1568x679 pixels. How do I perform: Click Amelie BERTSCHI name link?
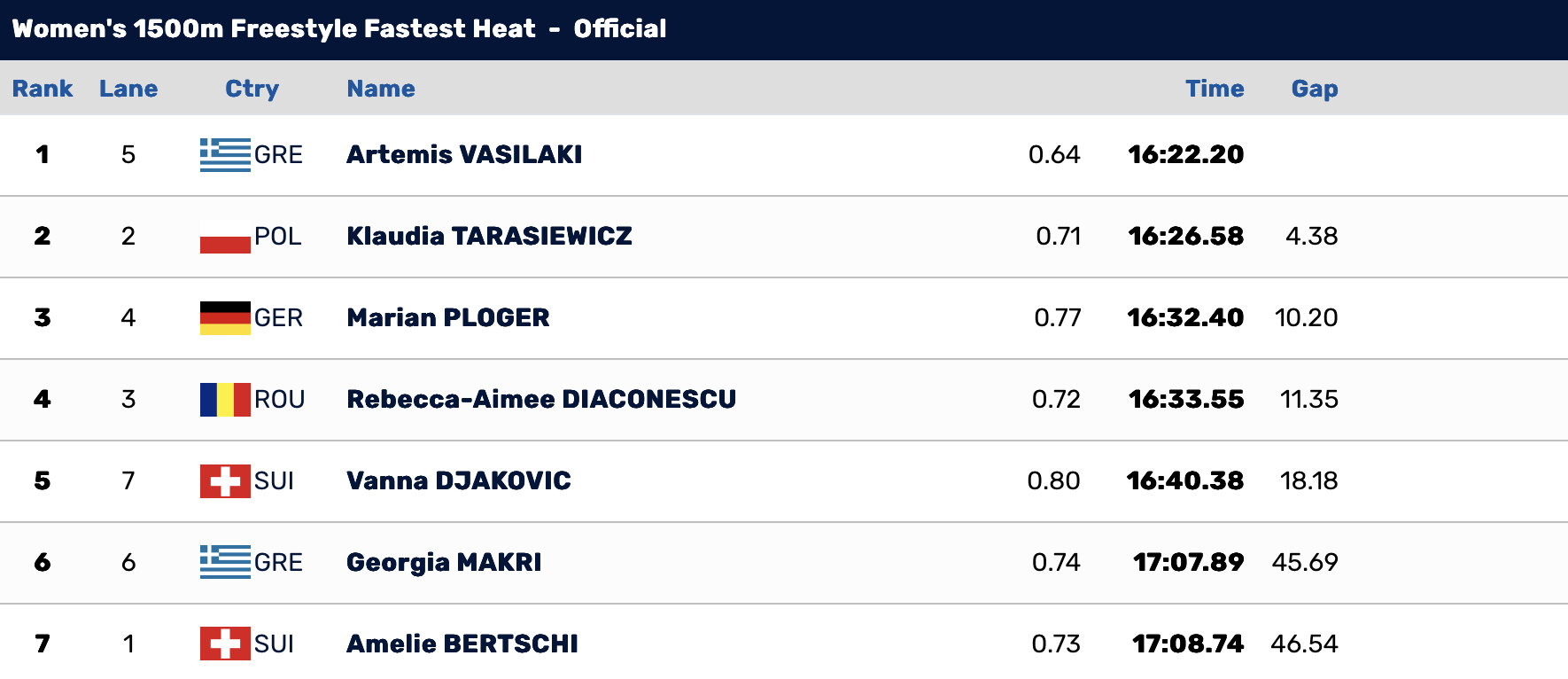(x=462, y=644)
